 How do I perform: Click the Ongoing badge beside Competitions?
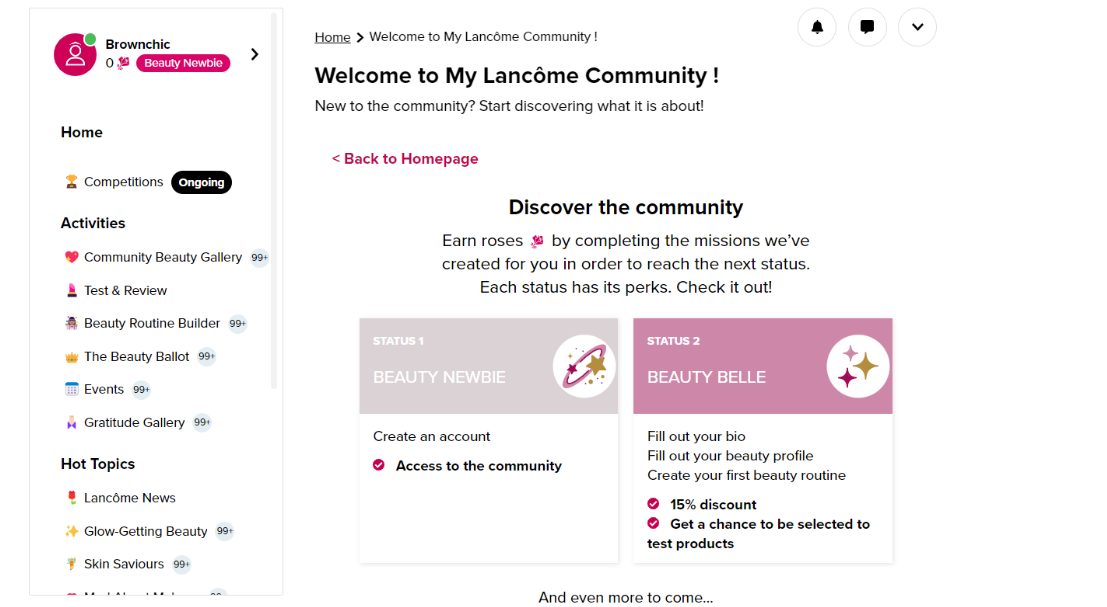(x=201, y=182)
